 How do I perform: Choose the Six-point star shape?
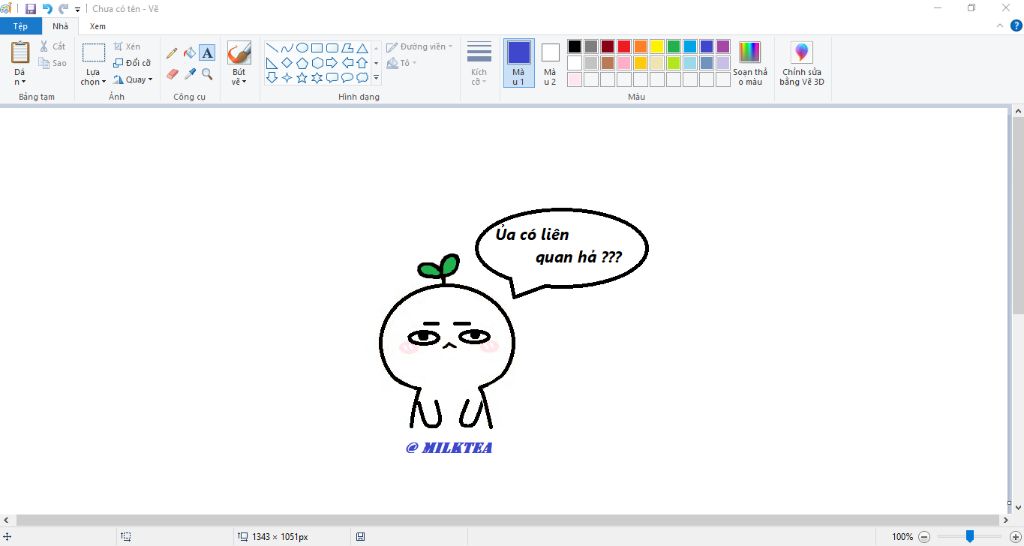[317, 78]
